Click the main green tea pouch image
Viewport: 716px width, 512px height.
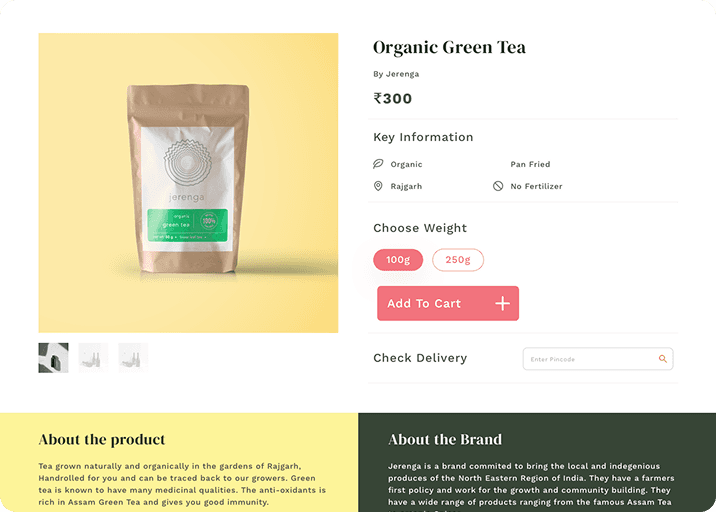click(x=188, y=183)
